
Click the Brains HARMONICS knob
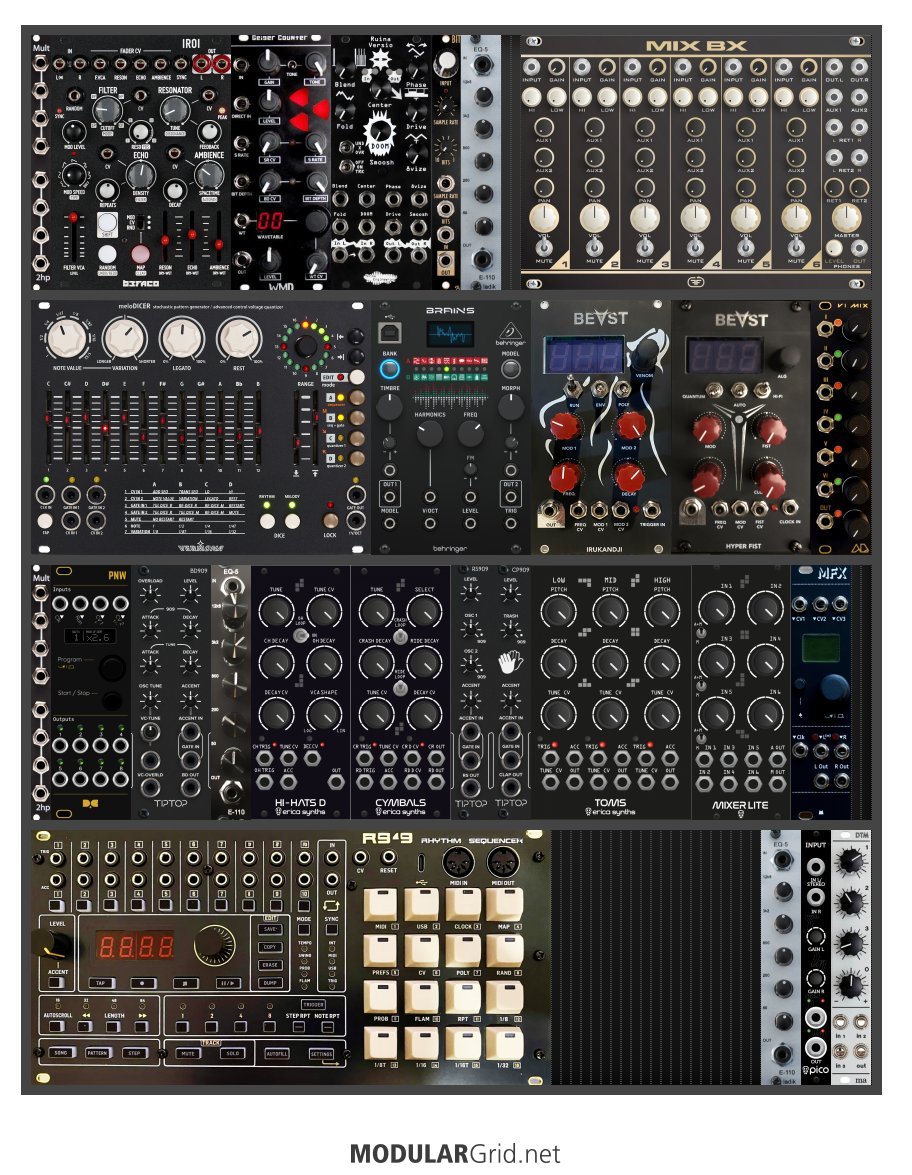coord(429,434)
